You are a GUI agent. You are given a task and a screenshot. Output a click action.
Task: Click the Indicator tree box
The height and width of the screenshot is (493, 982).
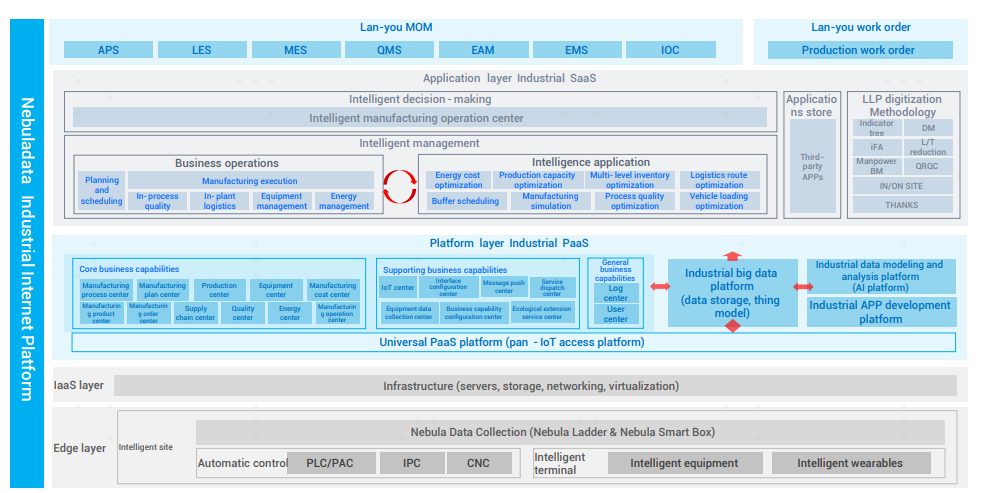point(877,128)
